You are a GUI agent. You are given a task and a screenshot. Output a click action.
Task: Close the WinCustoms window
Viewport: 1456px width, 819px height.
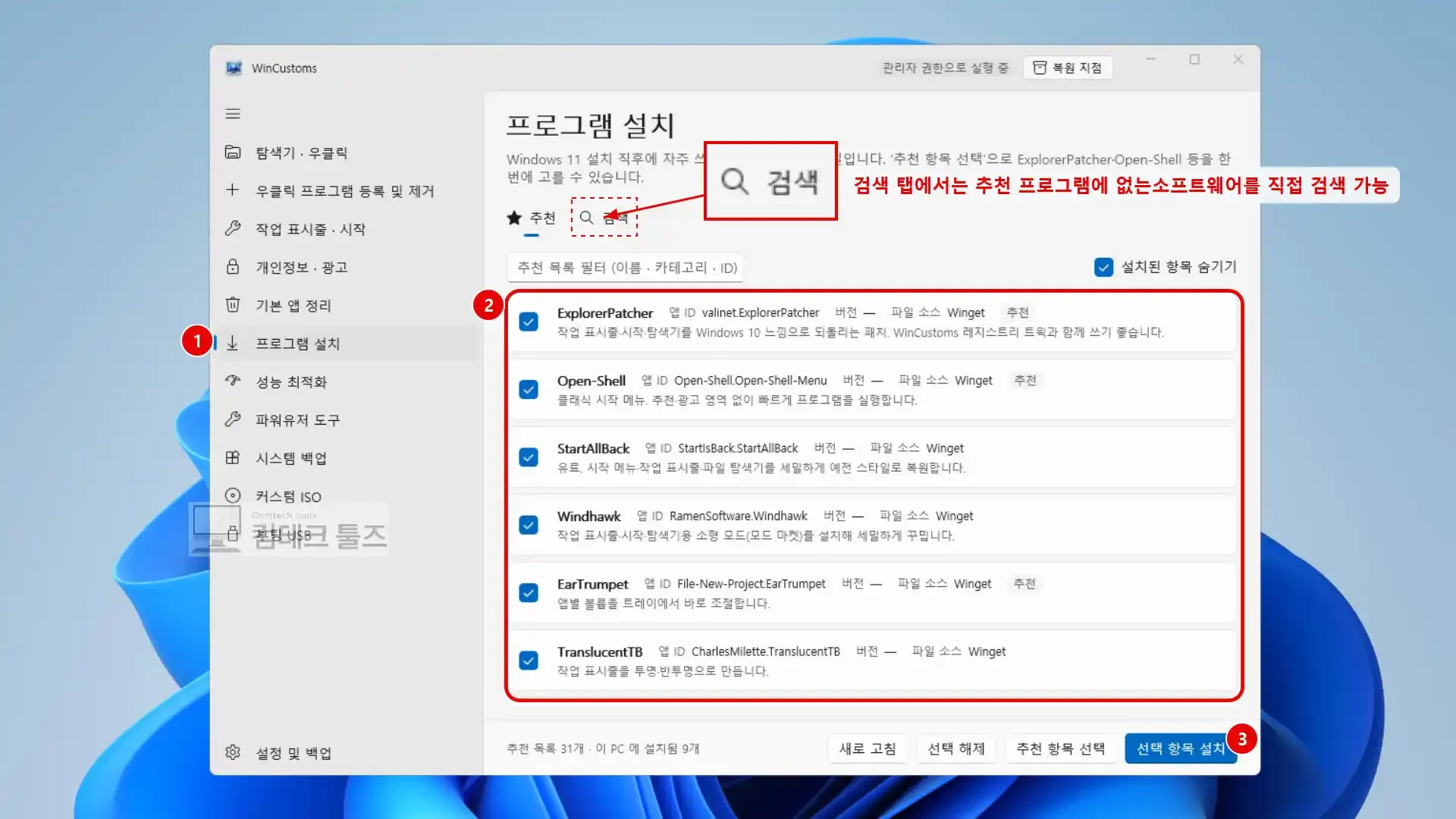(x=1238, y=59)
